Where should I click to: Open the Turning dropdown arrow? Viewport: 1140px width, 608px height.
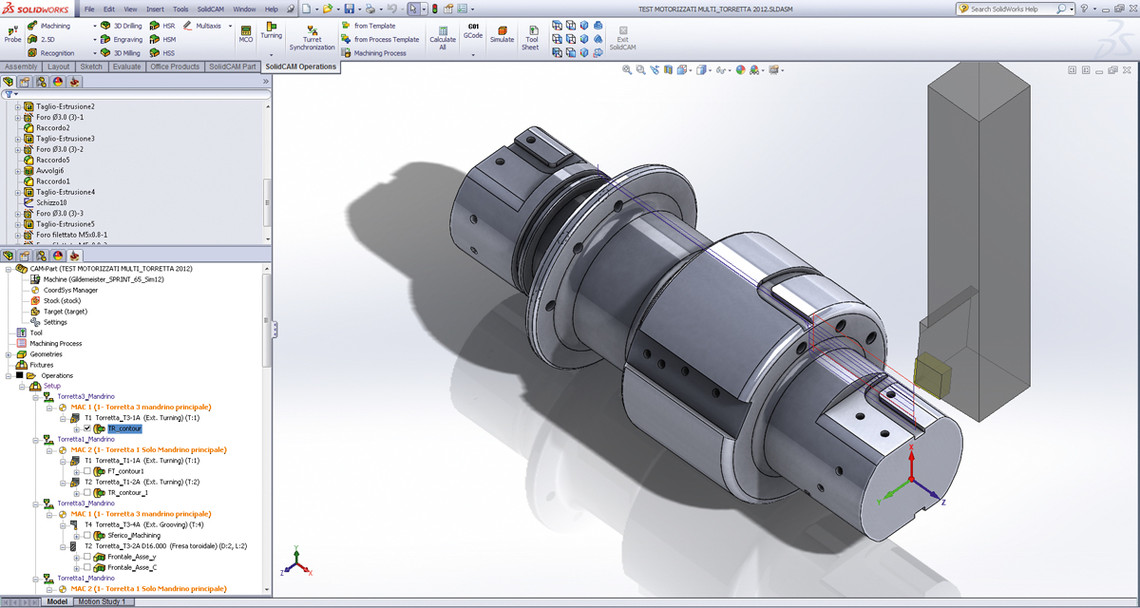tap(271, 55)
